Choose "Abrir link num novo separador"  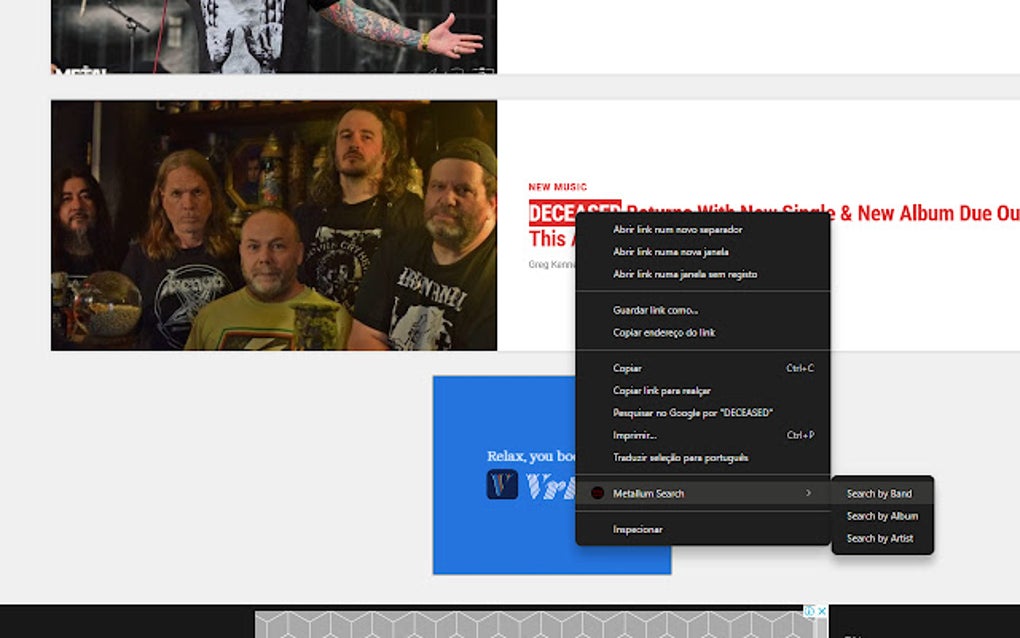coord(676,229)
